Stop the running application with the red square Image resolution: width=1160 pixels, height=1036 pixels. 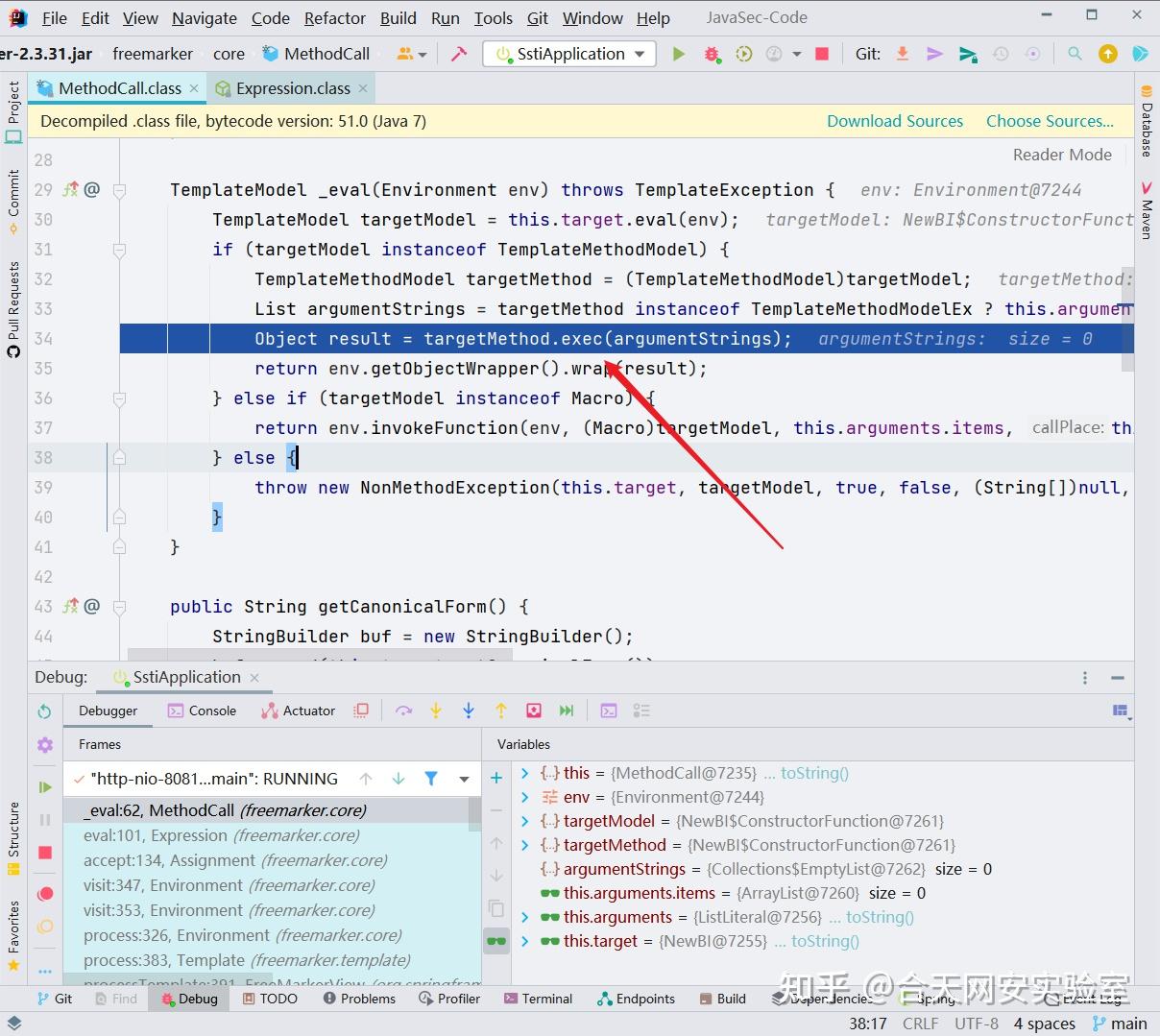(x=822, y=54)
